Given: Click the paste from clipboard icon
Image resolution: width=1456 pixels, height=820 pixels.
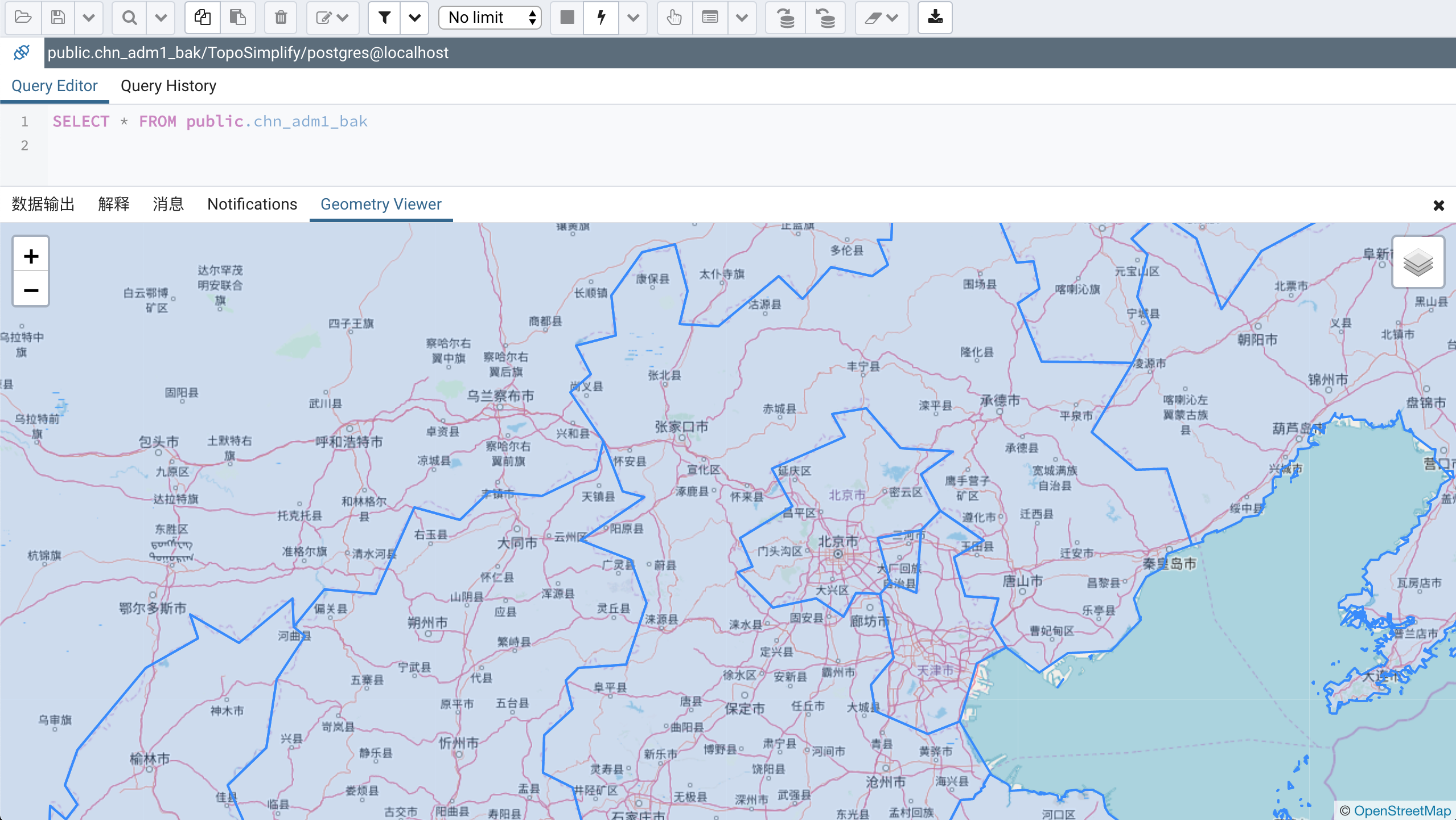Looking at the screenshot, I should (x=237, y=17).
